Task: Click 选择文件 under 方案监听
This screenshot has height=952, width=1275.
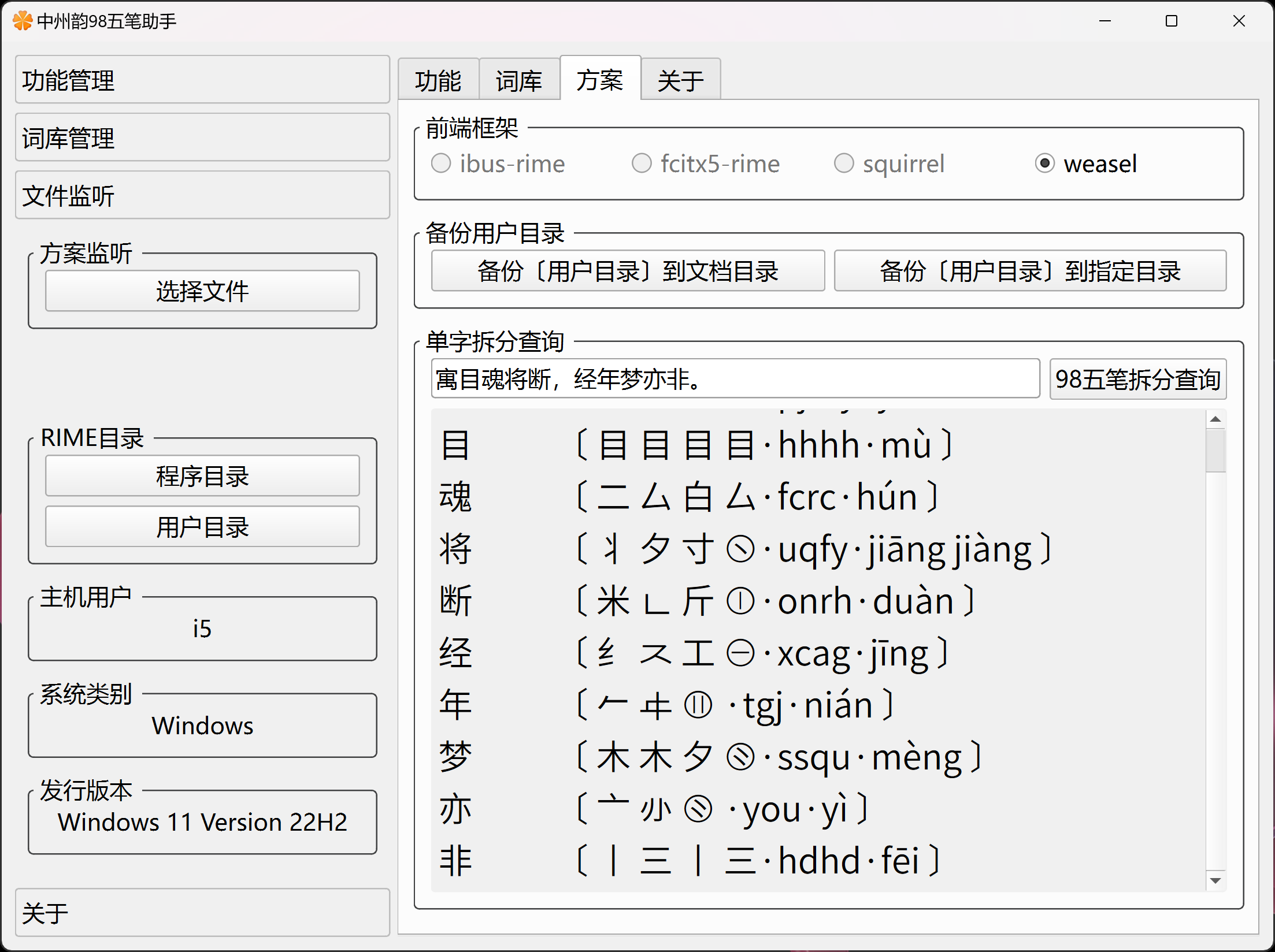Action: pos(202,291)
